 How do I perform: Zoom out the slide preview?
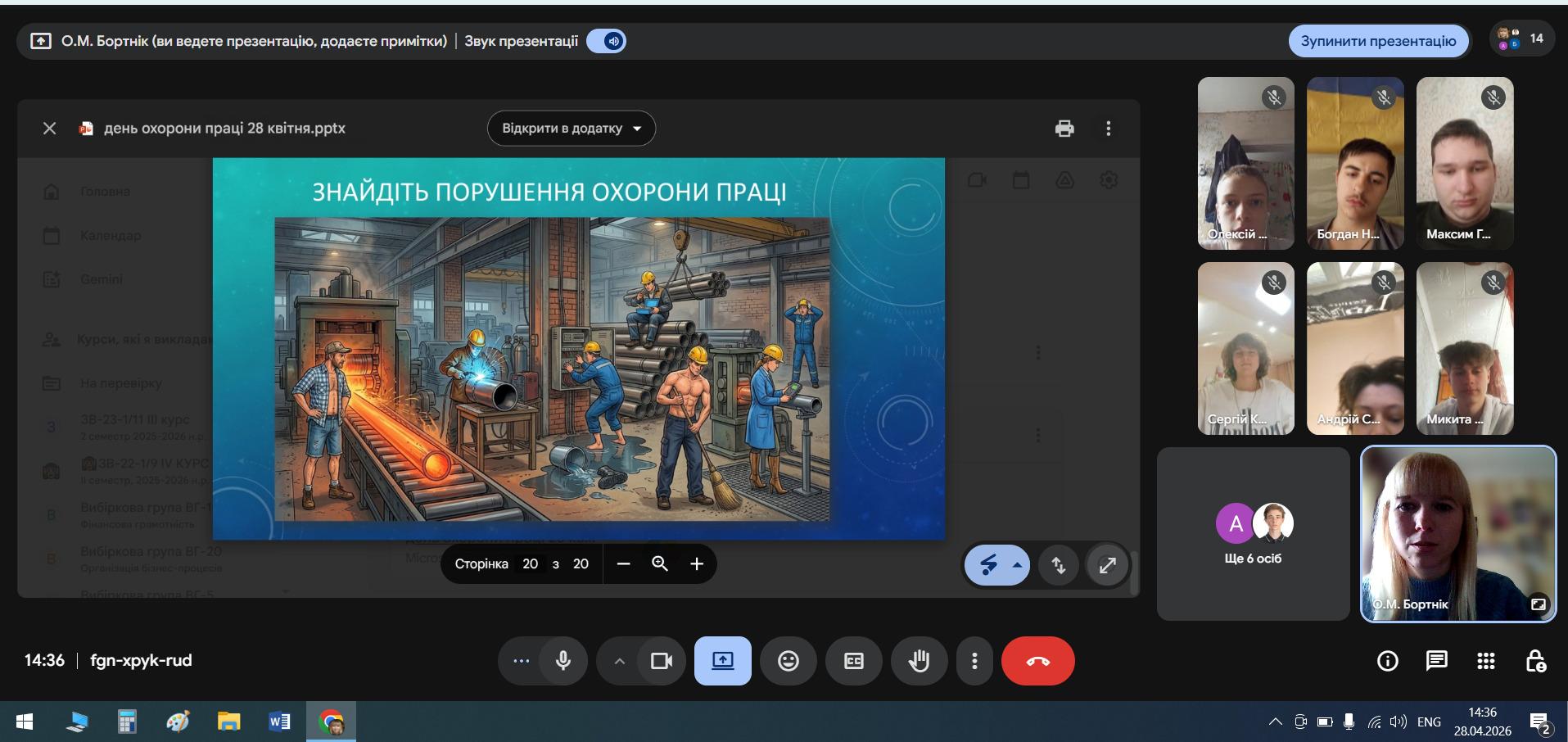coord(623,563)
